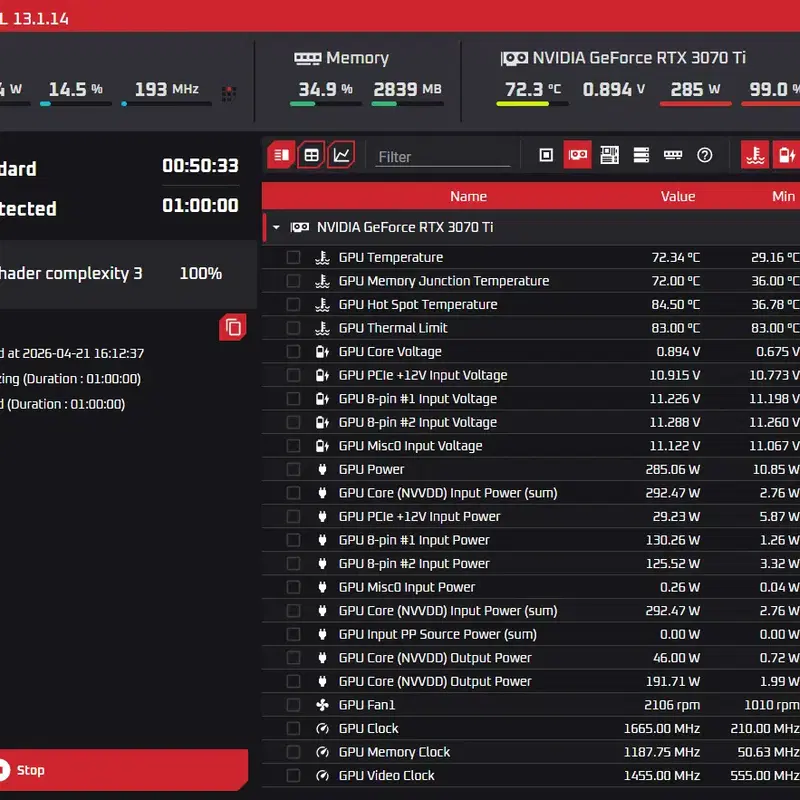Click the 72.3 °C GPU temperature header bar

532,104
